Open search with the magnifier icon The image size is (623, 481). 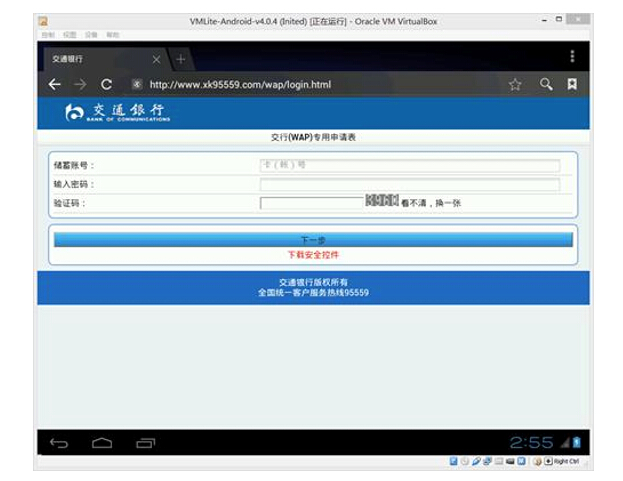click(x=546, y=84)
